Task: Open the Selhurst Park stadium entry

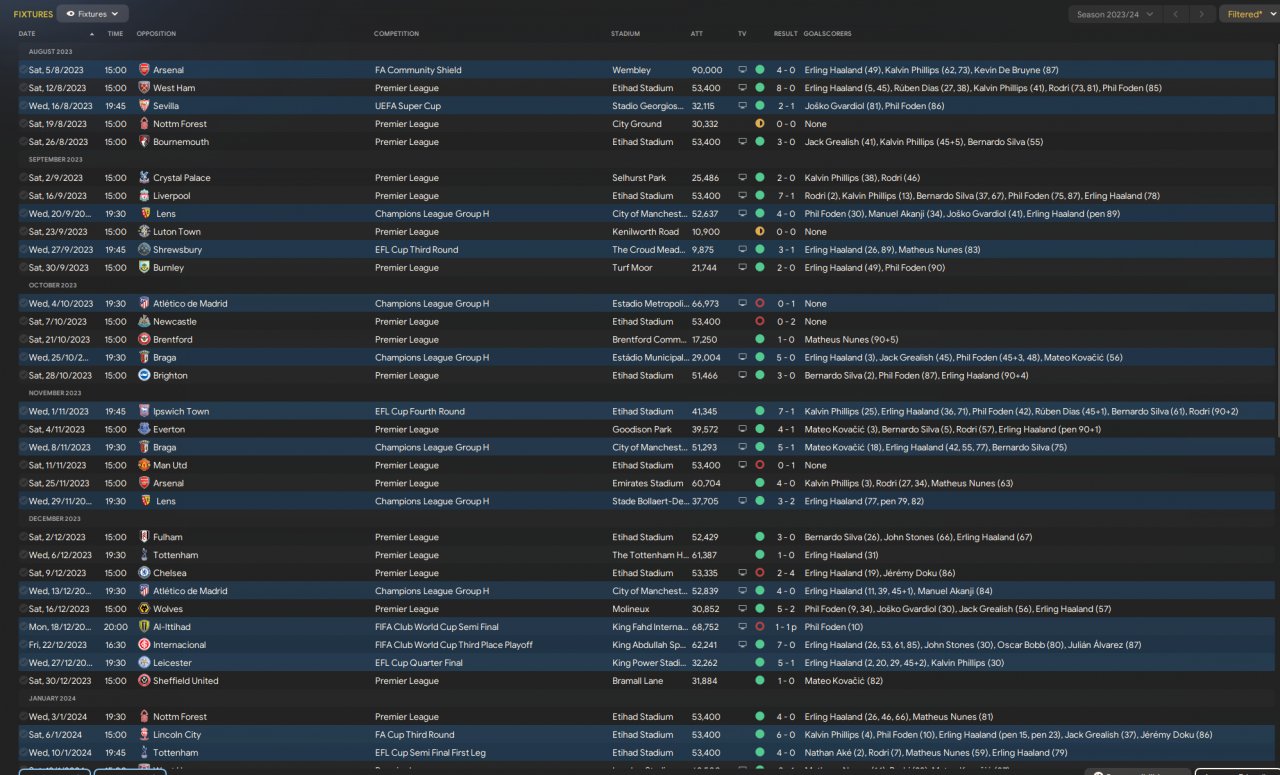Action: [x=639, y=178]
